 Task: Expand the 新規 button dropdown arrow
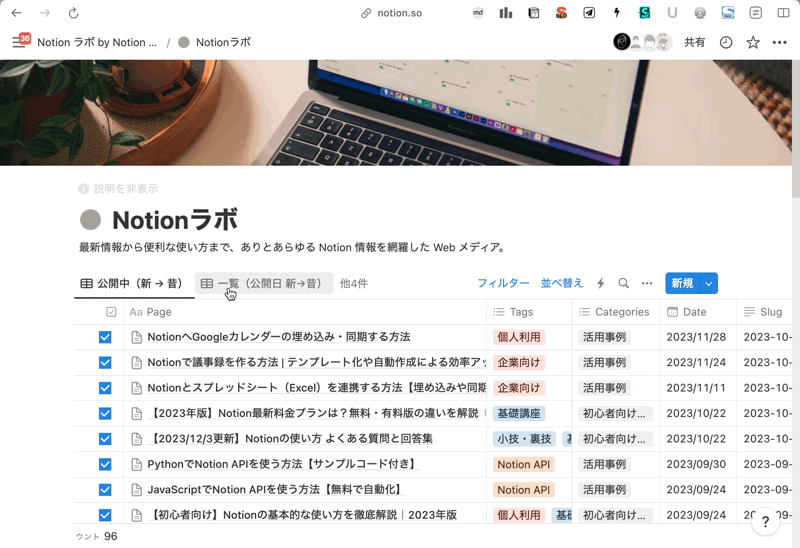[x=709, y=283]
